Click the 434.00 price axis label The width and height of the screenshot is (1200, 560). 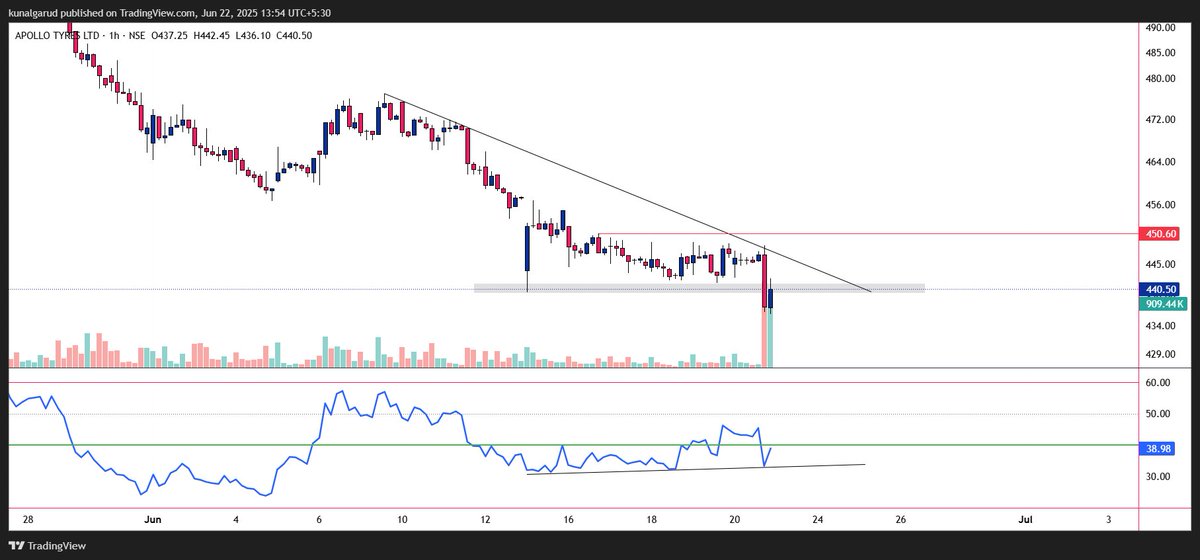(x=1160, y=326)
